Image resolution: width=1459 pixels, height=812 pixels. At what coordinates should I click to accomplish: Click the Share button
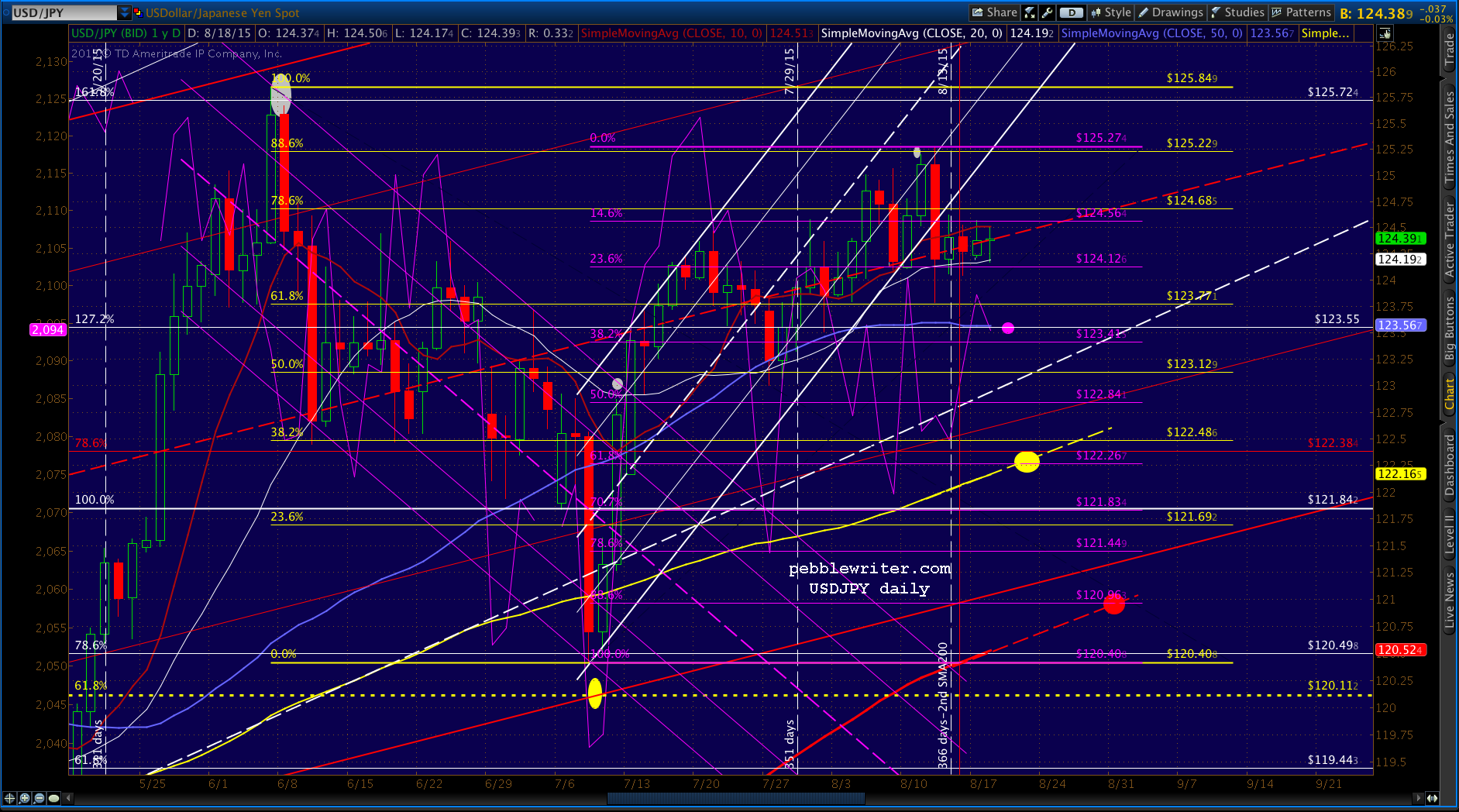(995, 12)
